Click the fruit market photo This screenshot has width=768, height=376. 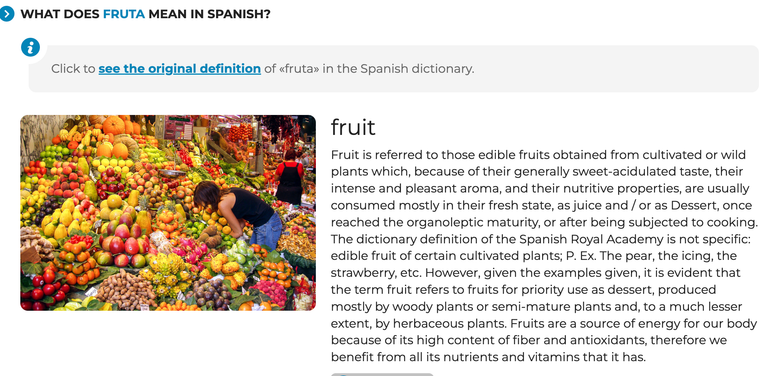coord(168,212)
